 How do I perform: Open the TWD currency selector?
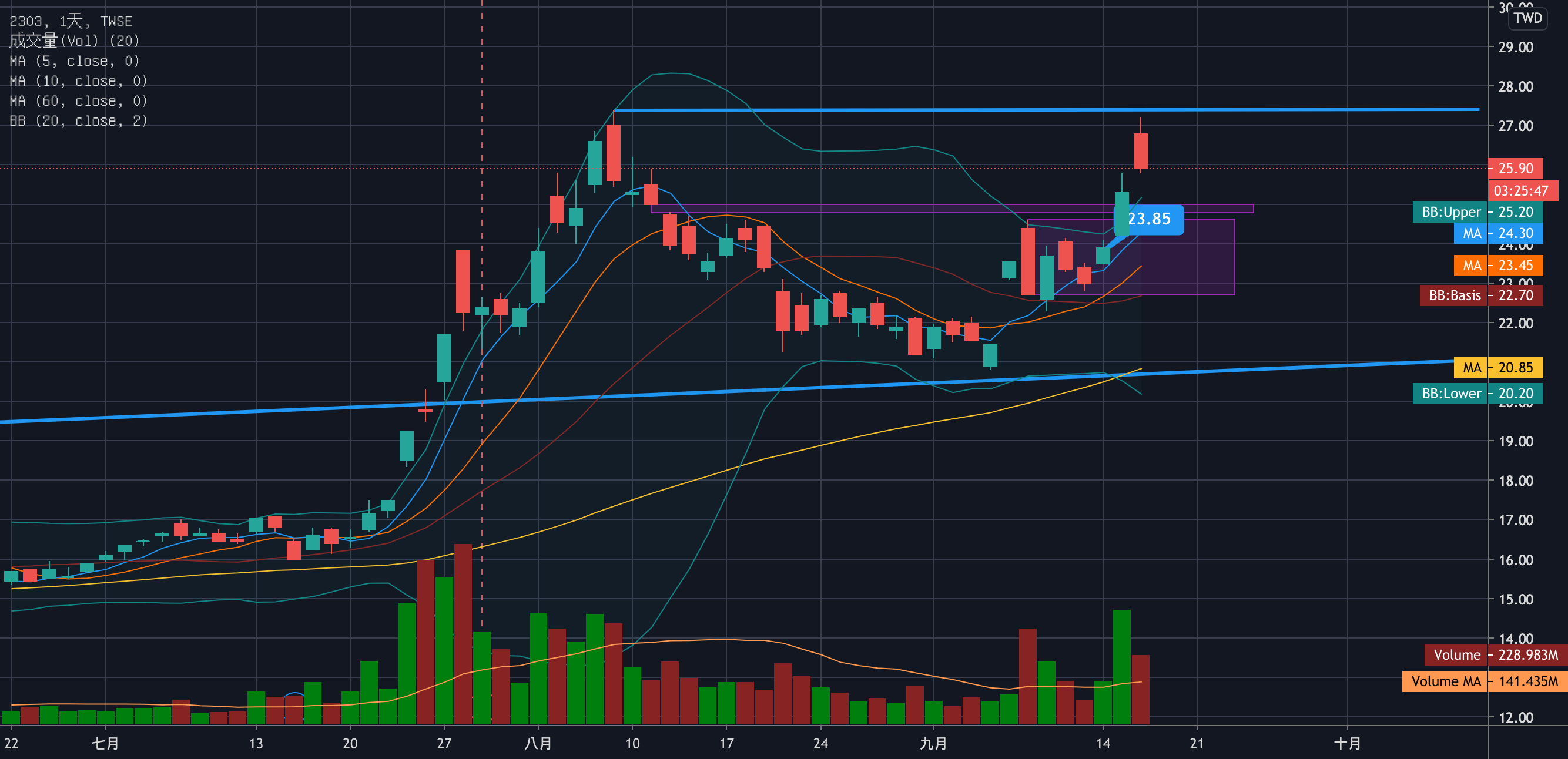1528,18
